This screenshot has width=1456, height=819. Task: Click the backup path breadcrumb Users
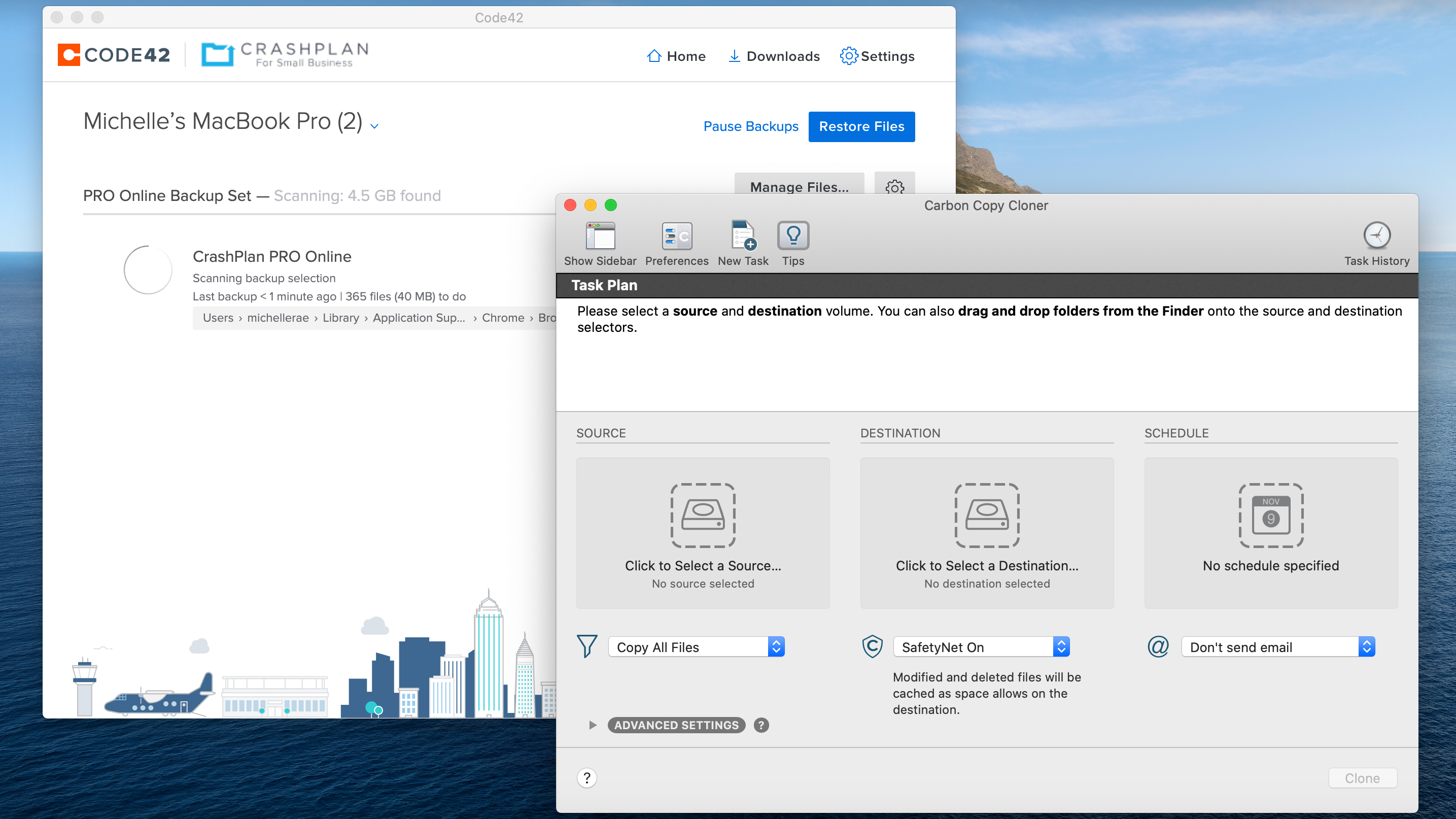(218, 318)
